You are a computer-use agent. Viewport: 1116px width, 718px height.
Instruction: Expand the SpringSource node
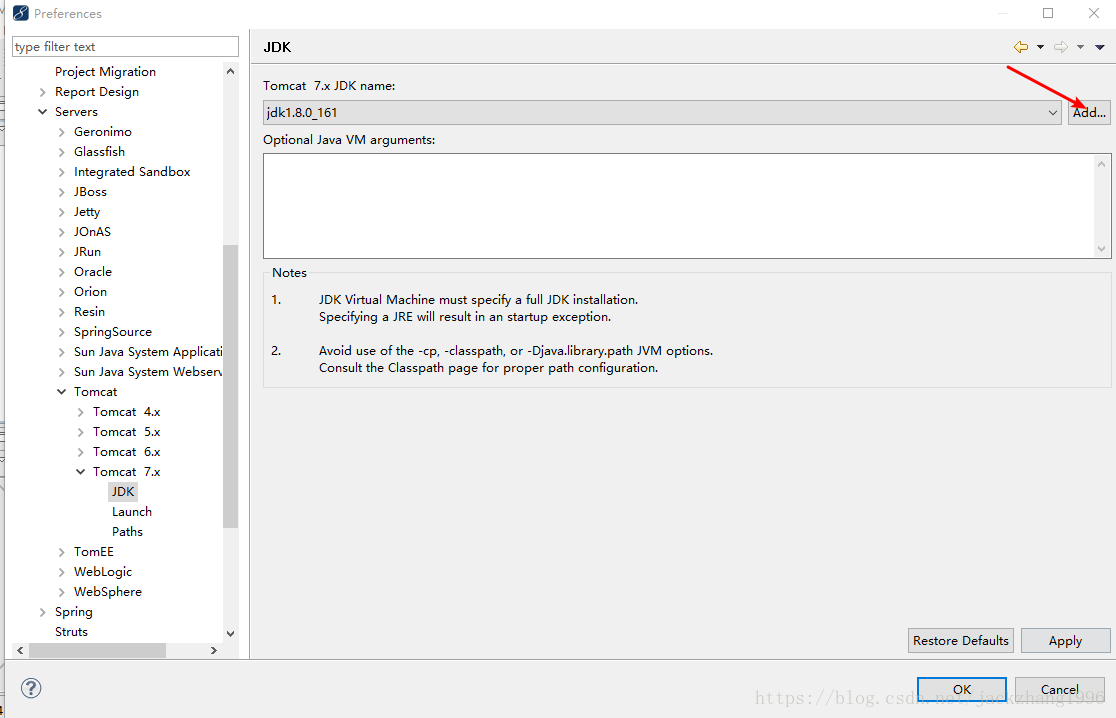61,332
